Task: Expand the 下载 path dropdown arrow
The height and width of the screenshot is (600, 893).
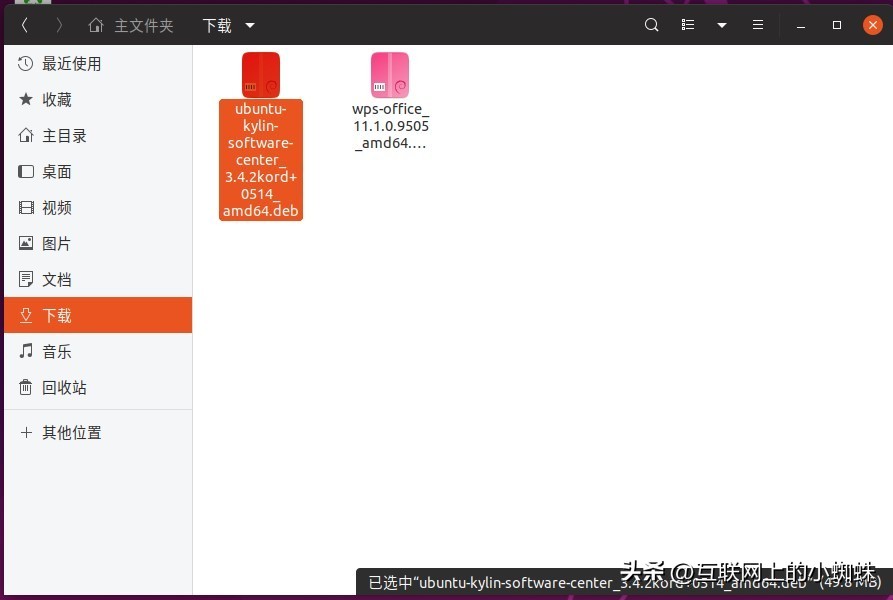Action: point(248,24)
